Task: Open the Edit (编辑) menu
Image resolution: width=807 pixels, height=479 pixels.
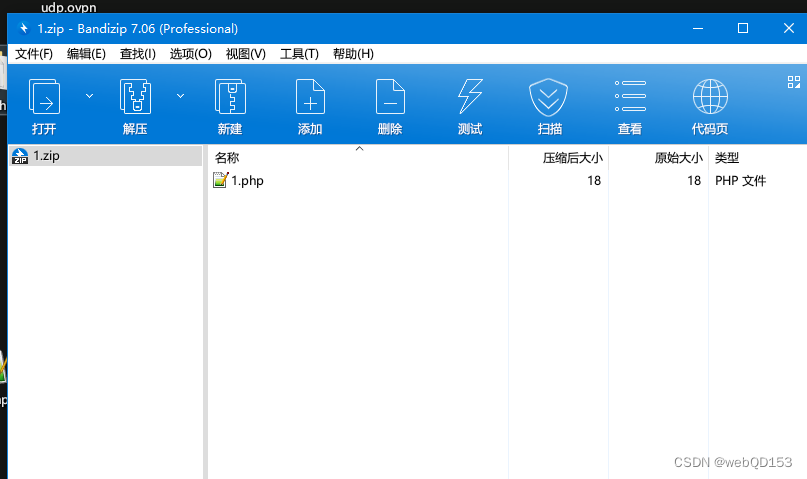Action: (86, 54)
